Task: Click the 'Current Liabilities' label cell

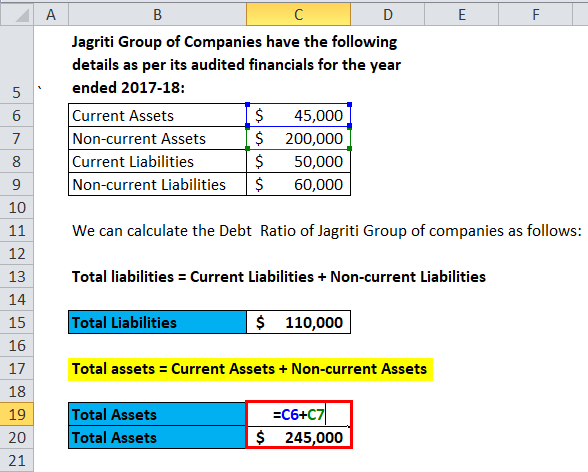Action: pyautogui.click(x=158, y=161)
